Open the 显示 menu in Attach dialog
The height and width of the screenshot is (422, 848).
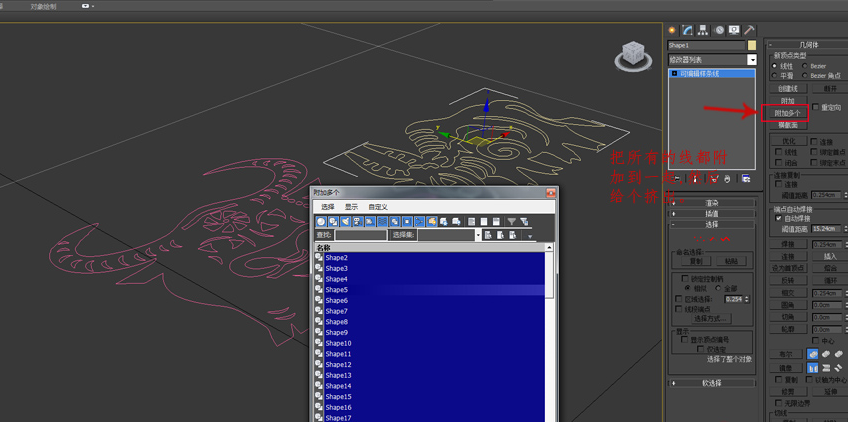pos(352,207)
